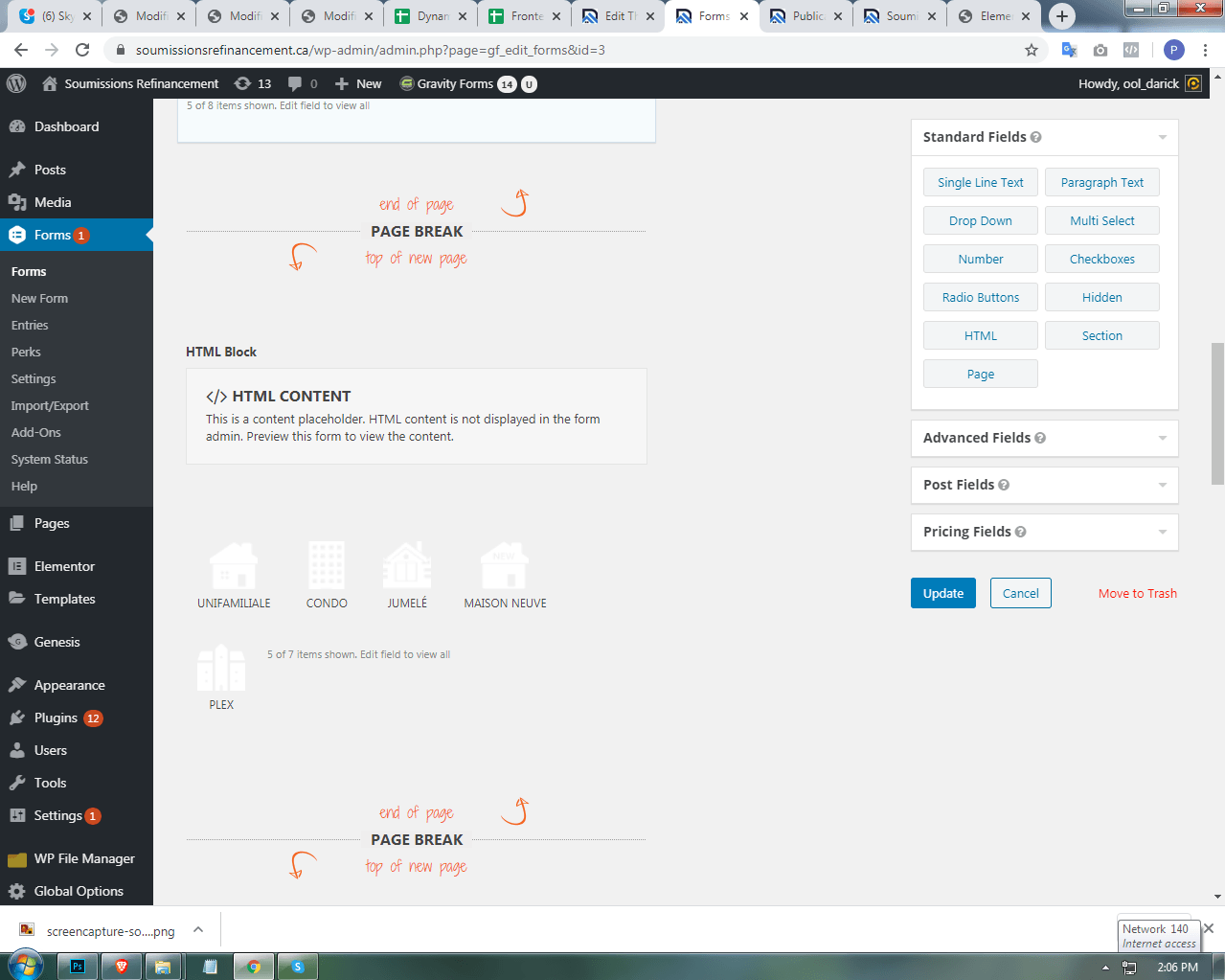
Task: Add a Page break field
Action: [x=981, y=374]
